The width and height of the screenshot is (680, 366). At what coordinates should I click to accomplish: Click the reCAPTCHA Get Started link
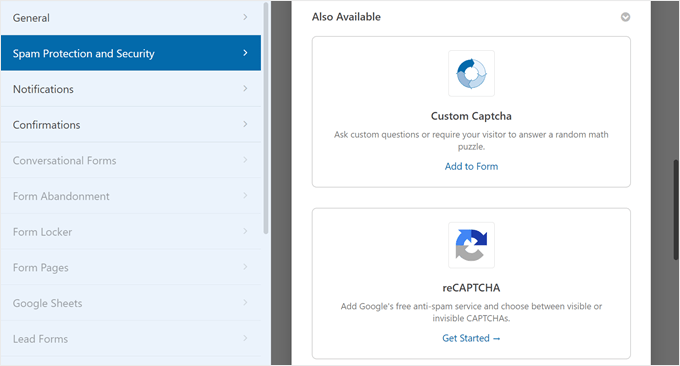[471, 338]
